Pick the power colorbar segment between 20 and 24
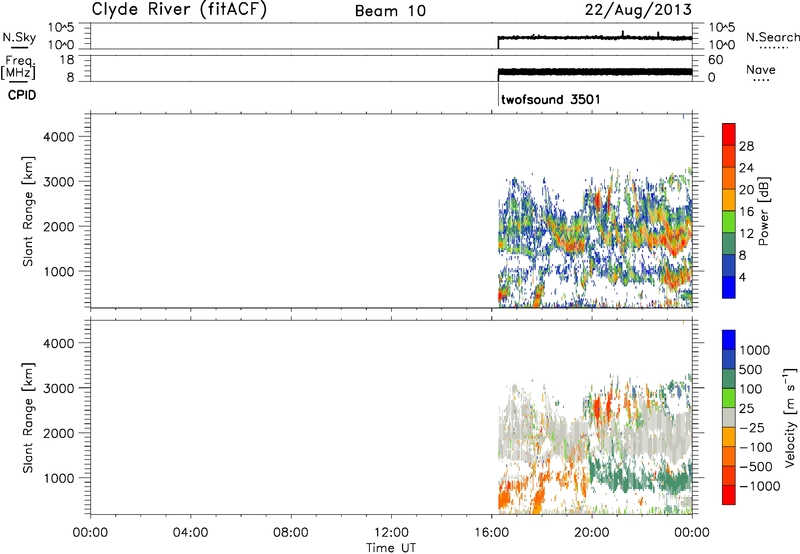This screenshot has width=800, height=554. 729,179
